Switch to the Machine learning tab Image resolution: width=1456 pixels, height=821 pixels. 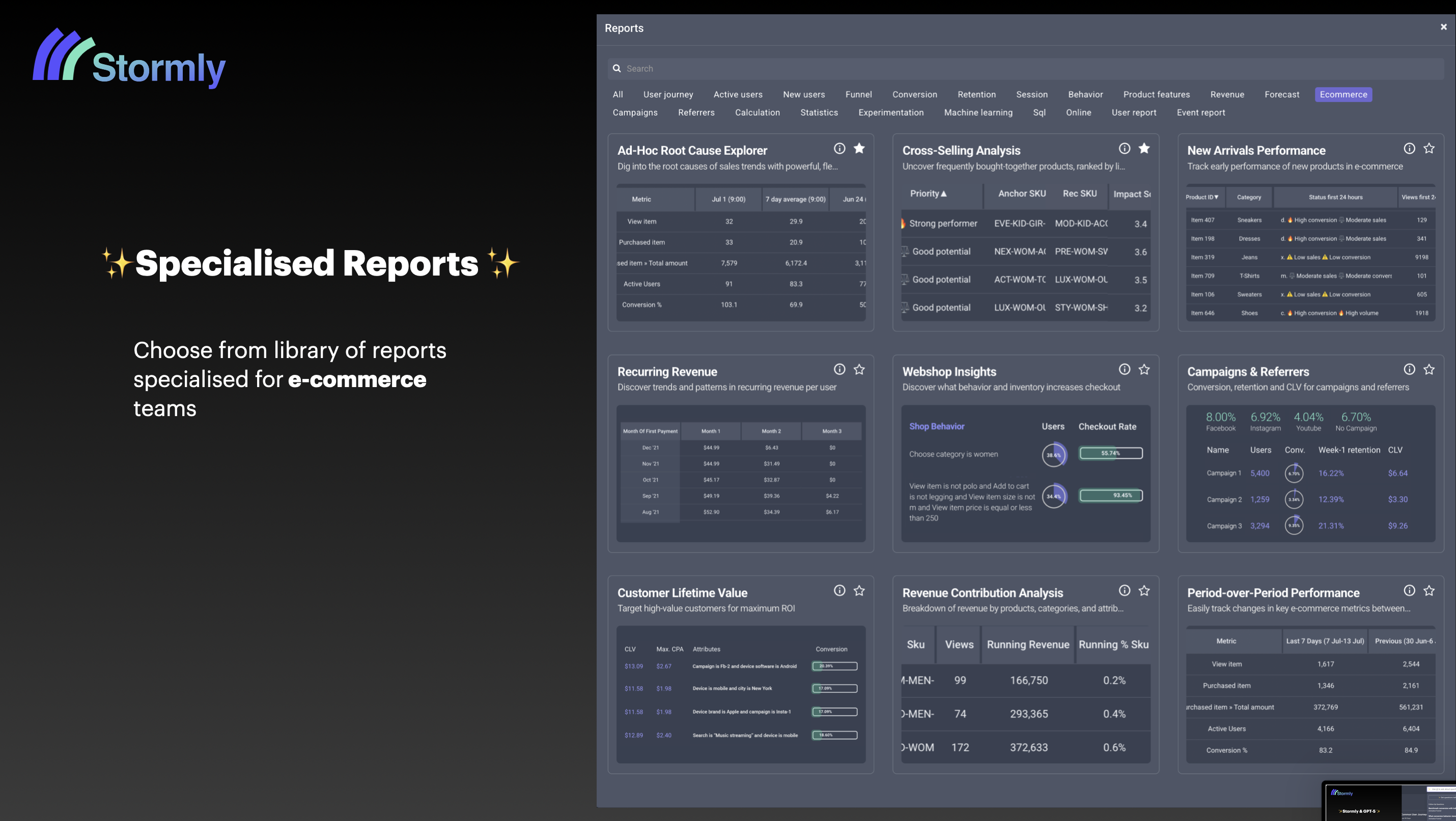coord(978,113)
